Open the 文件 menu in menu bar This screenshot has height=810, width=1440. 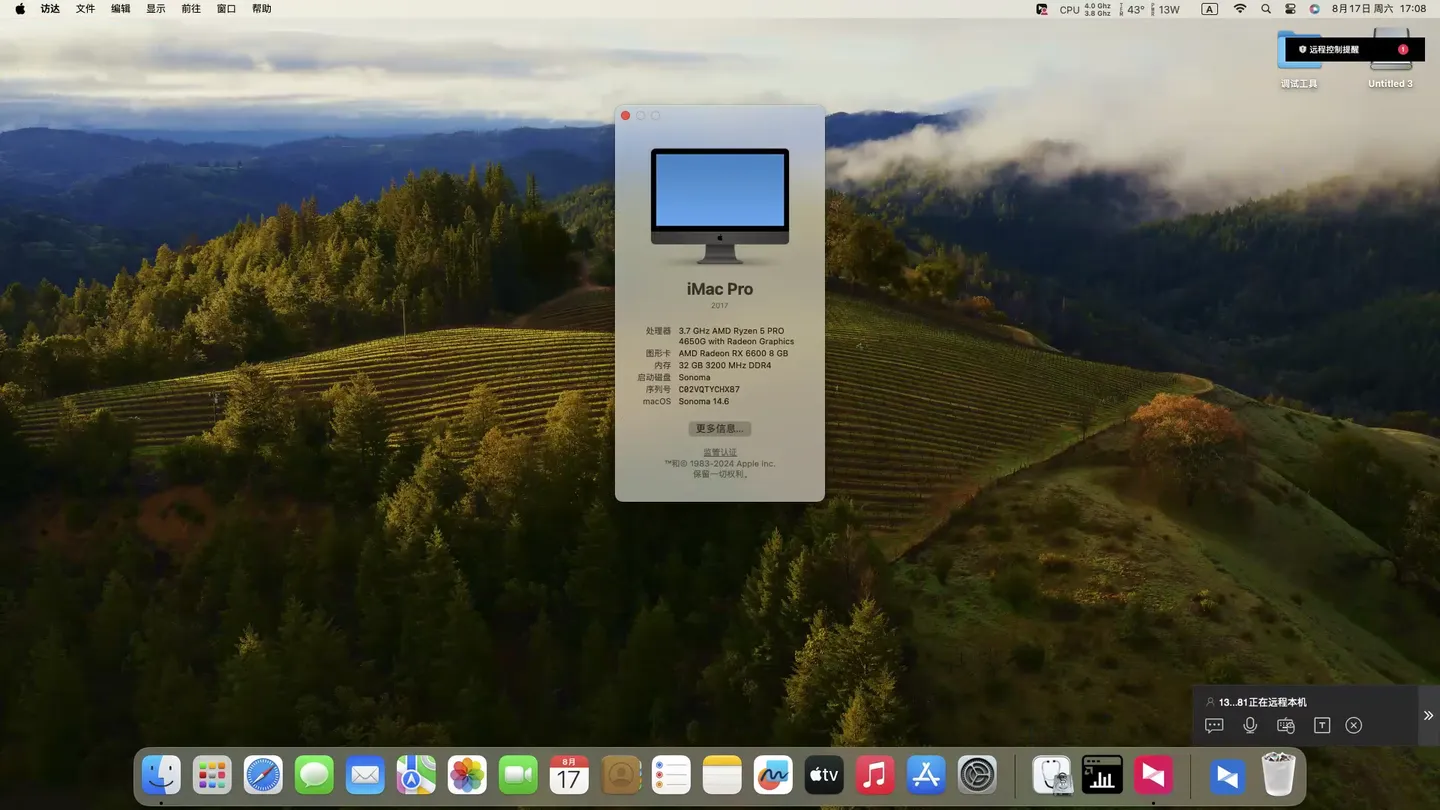(x=86, y=9)
